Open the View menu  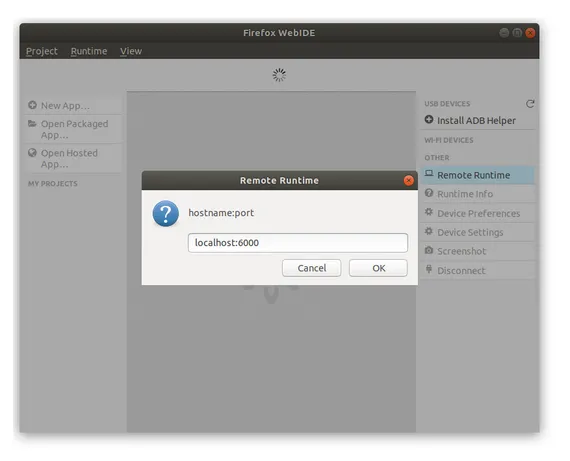click(131, 51)
